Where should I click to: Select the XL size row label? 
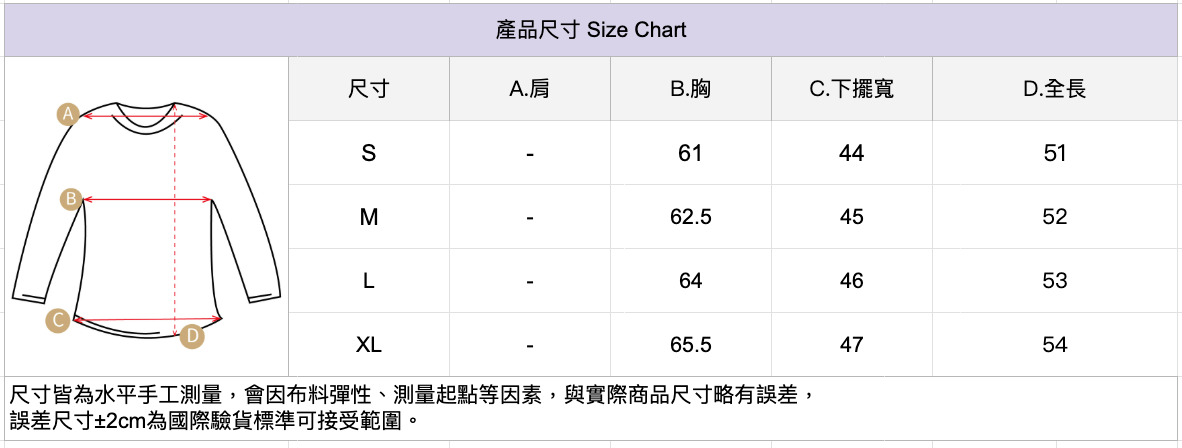[x=369, y=345]
